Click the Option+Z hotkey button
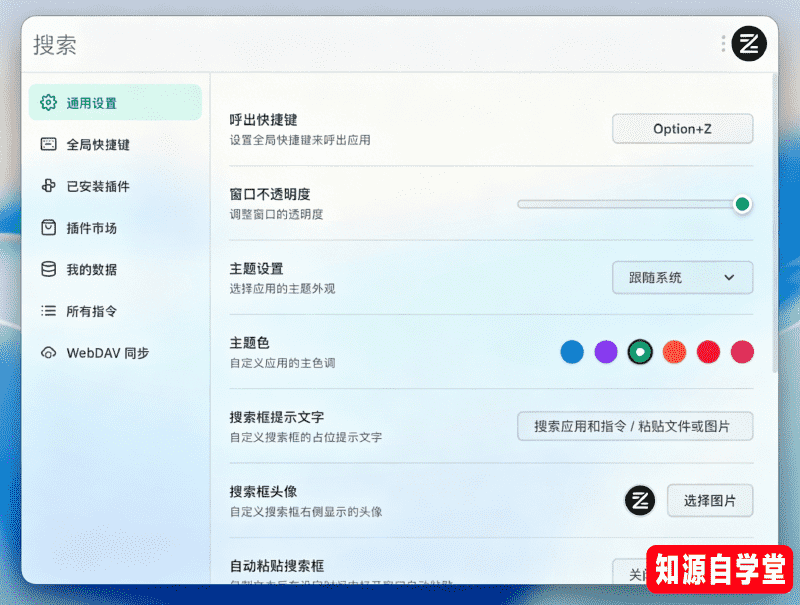 click(x=682, y=129)
